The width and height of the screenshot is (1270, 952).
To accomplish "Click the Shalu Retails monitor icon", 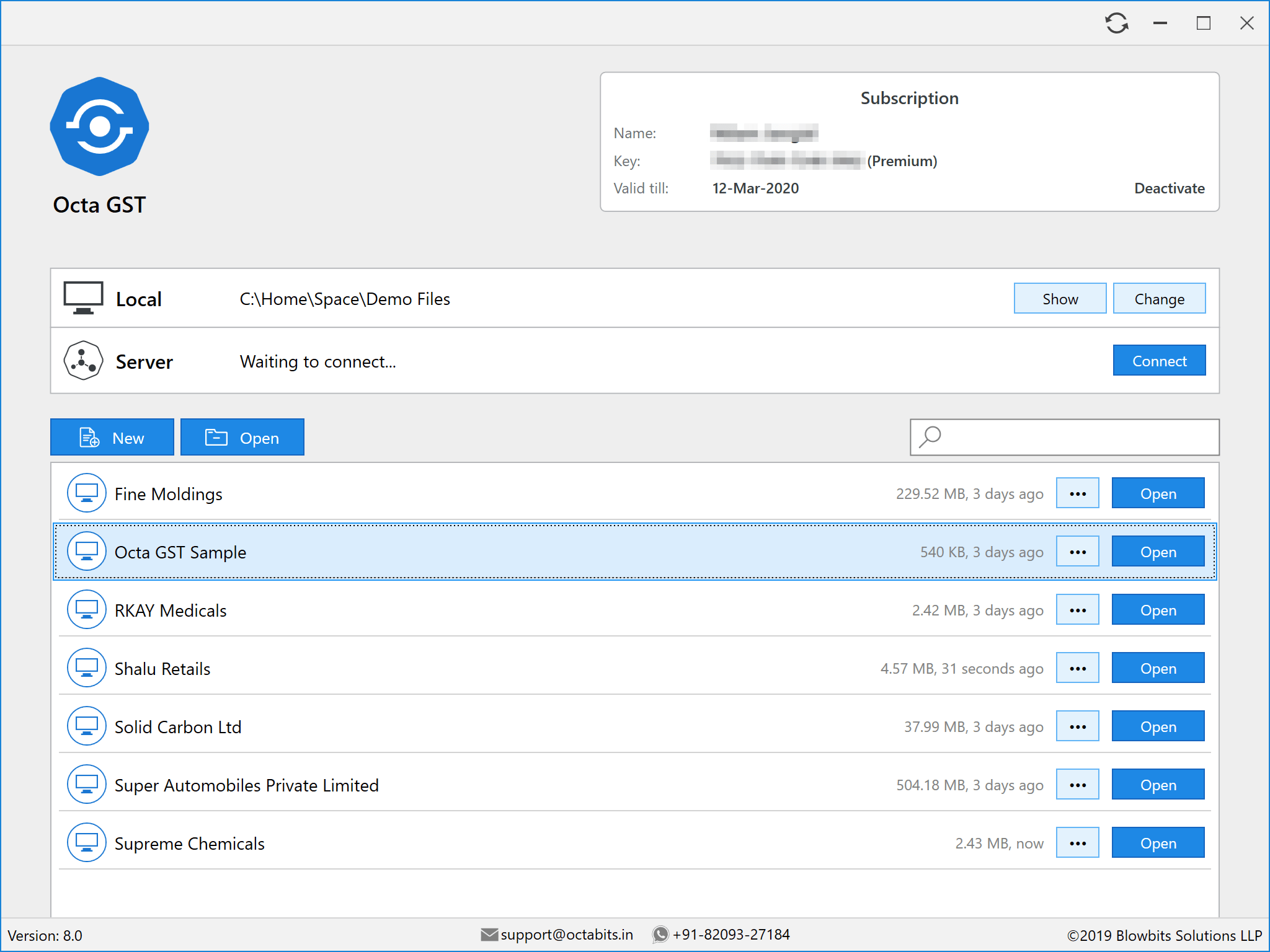I will [86, 668].
